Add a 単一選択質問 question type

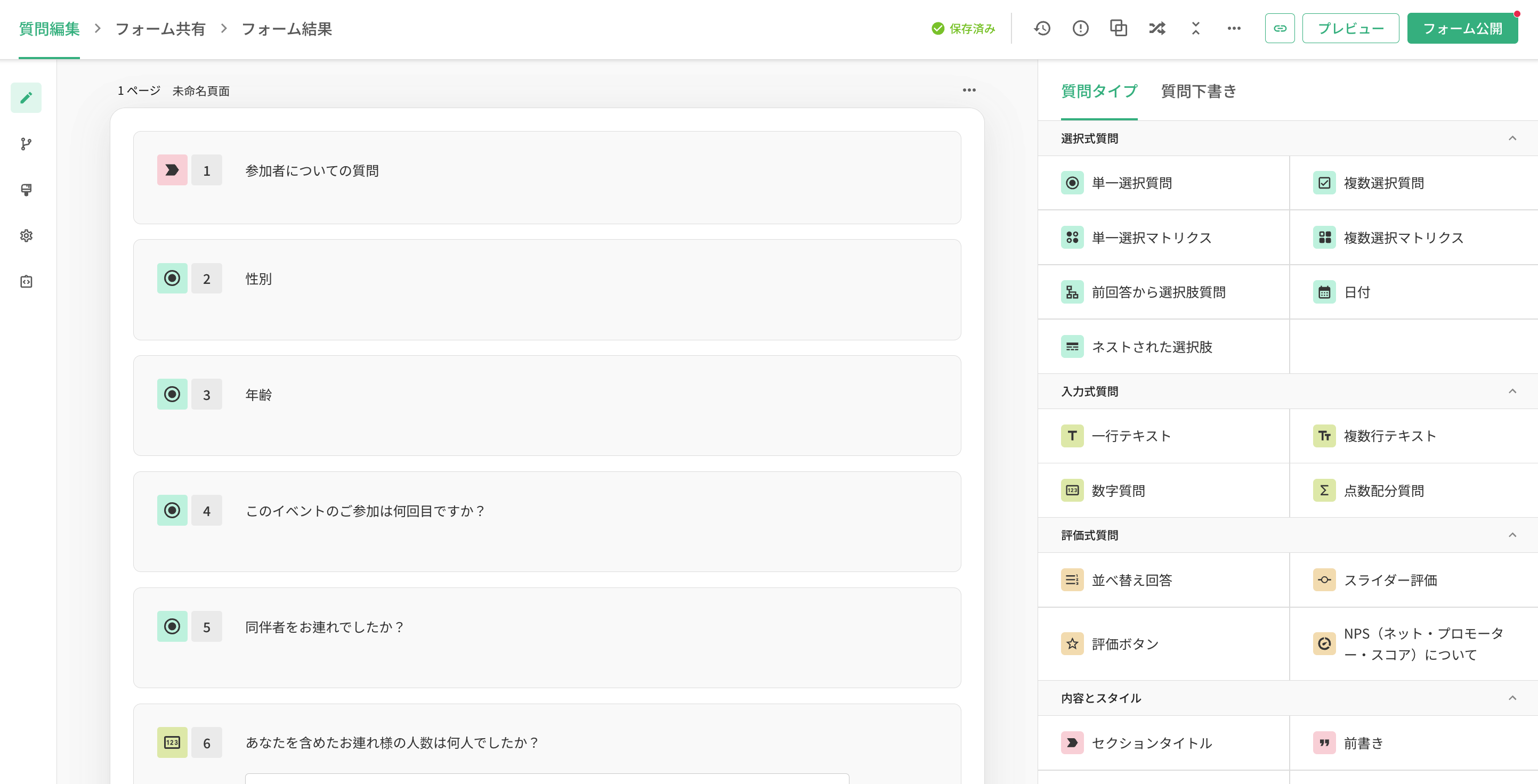[1163, 183]
